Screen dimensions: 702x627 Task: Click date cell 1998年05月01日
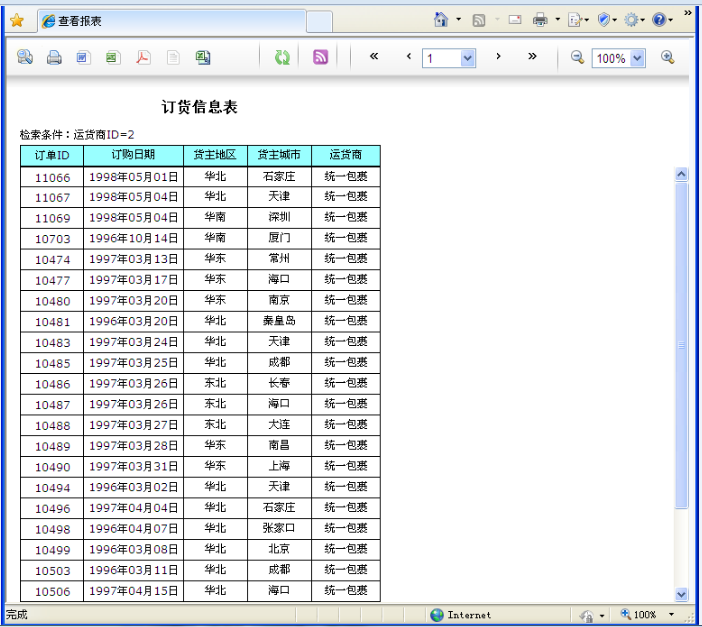[133, 177]
